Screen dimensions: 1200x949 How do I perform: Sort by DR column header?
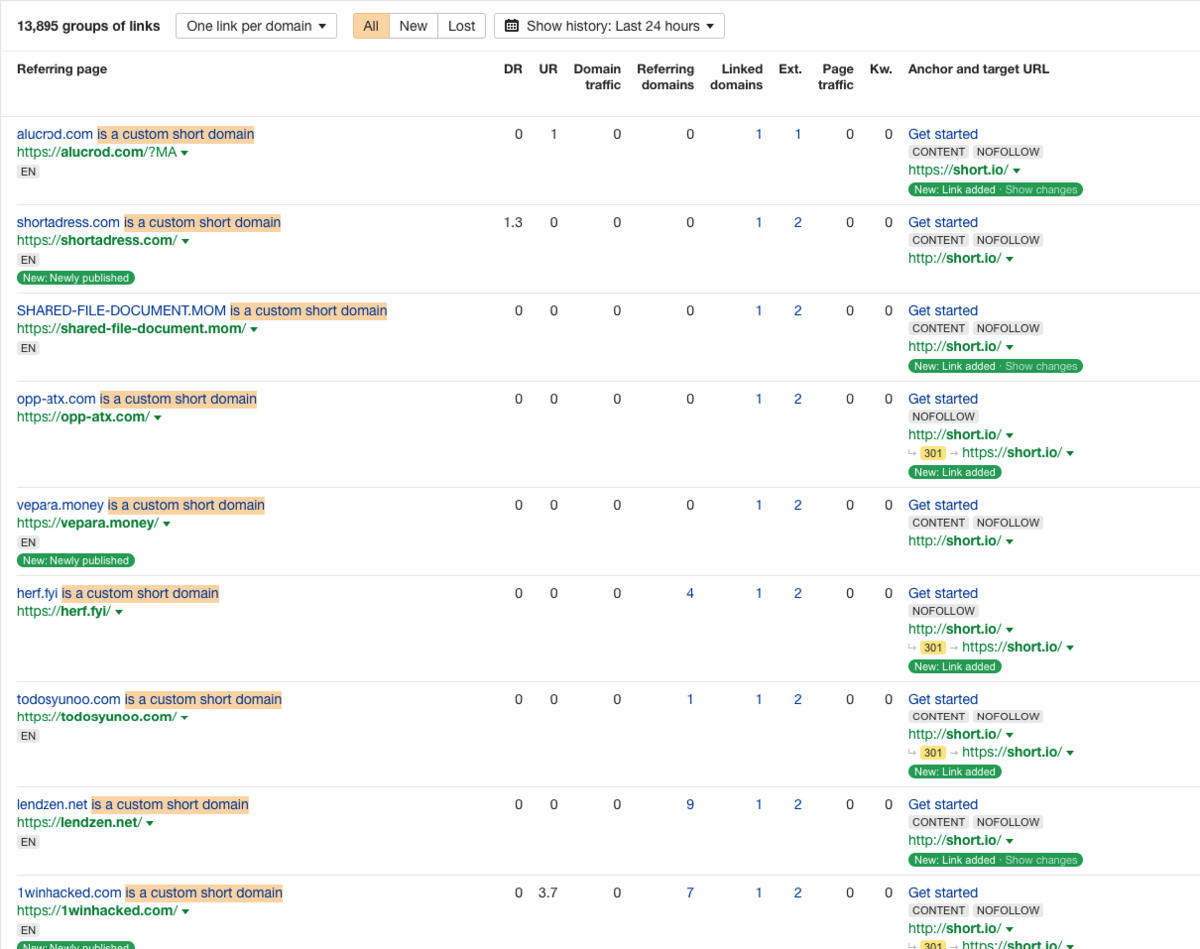[512, 69]
